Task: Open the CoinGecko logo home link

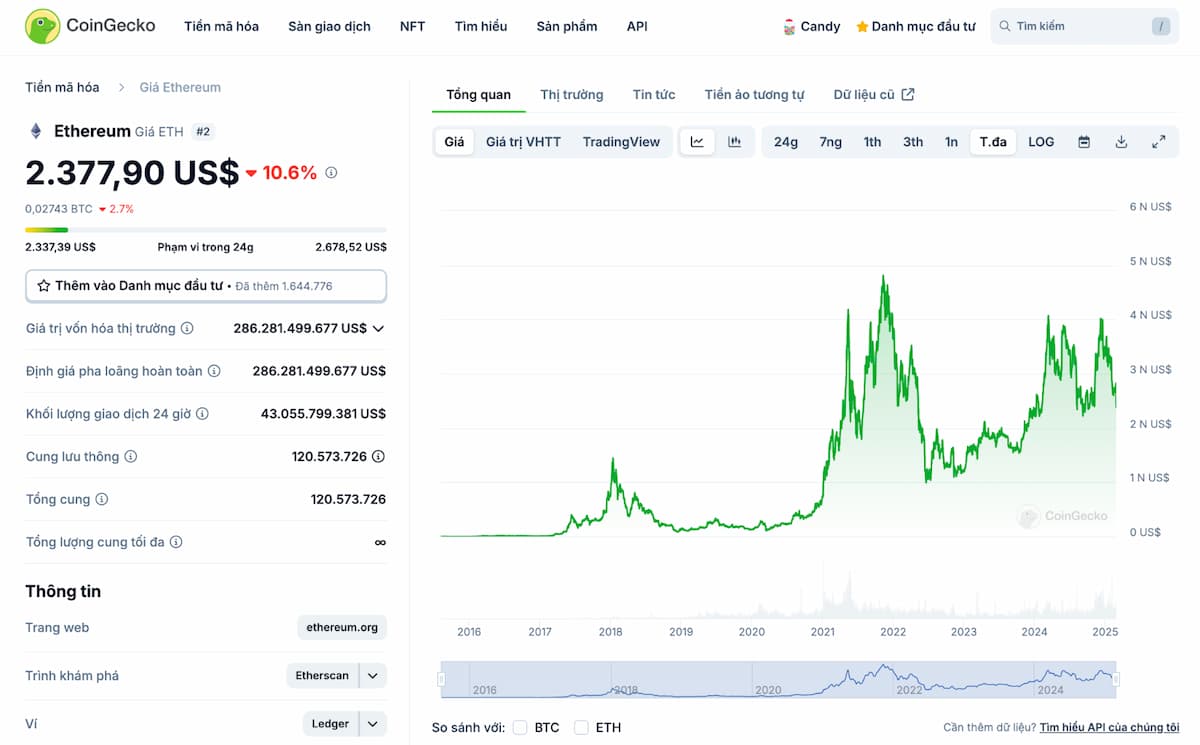Action: (90, 26)
